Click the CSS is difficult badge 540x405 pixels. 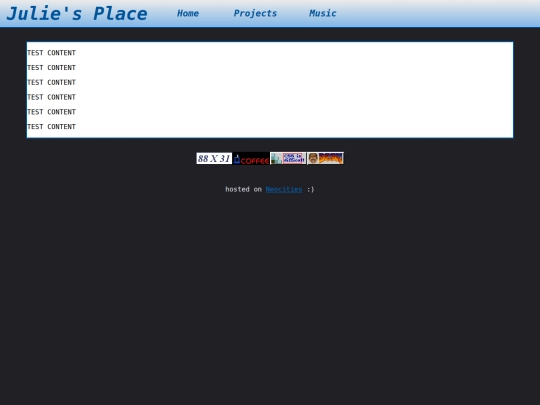[288, 158]
